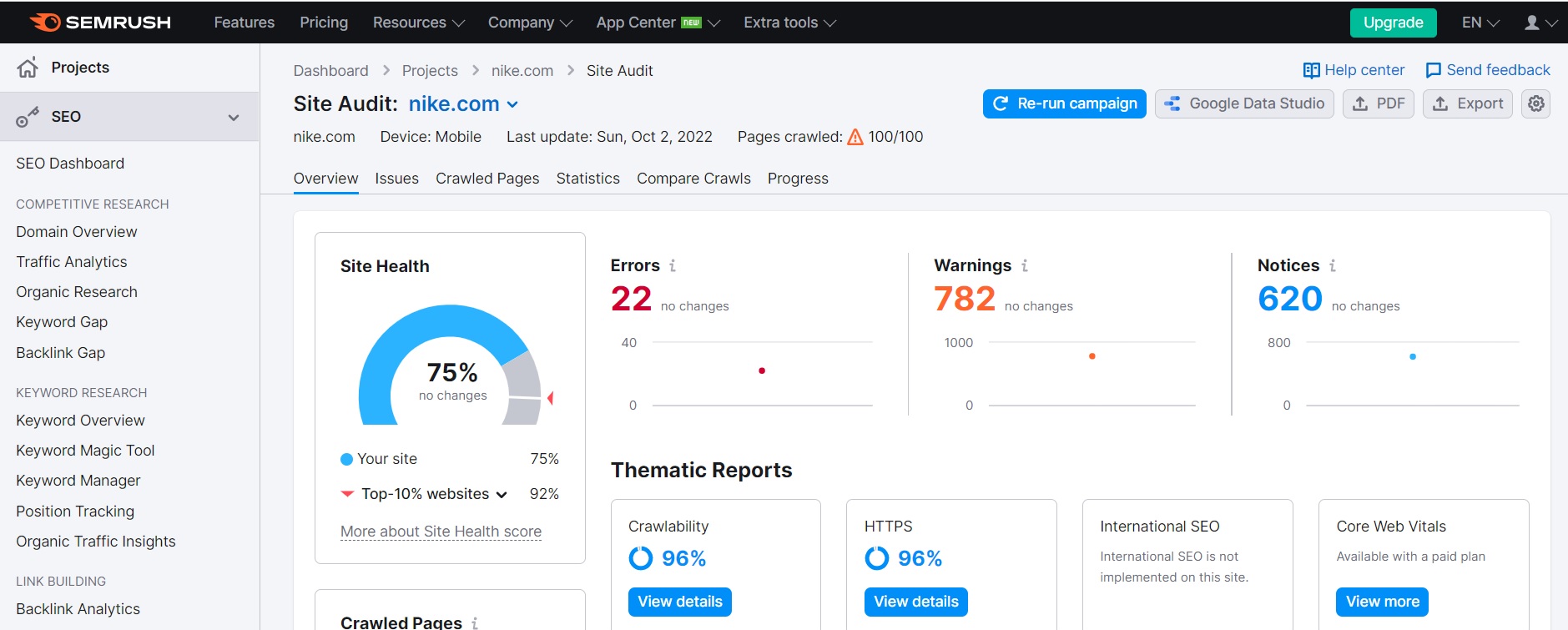Click the orange Warnings chart data point
The image size is (1568, 630).
pos(1092,356)
